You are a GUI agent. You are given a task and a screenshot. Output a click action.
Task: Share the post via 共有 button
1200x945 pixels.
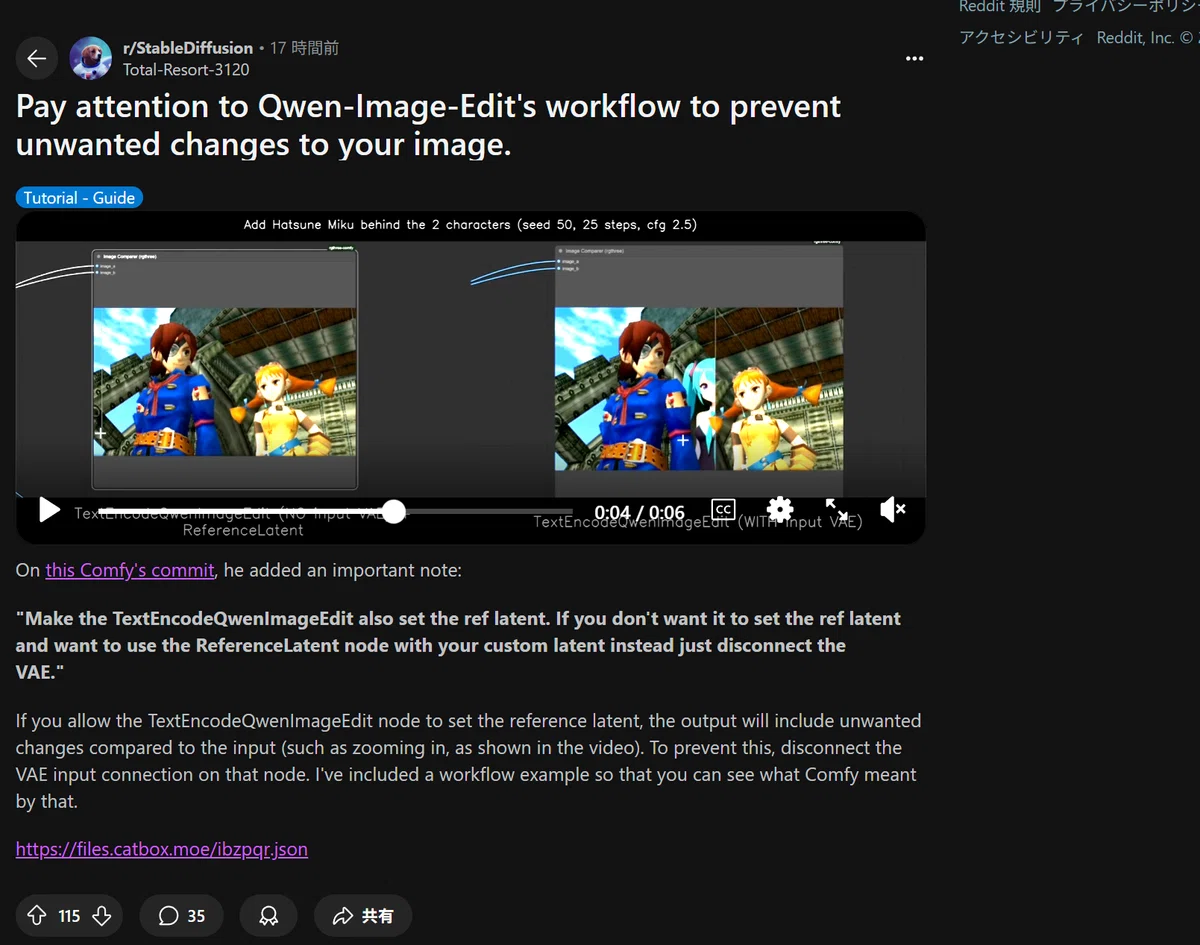pos(363,916)
